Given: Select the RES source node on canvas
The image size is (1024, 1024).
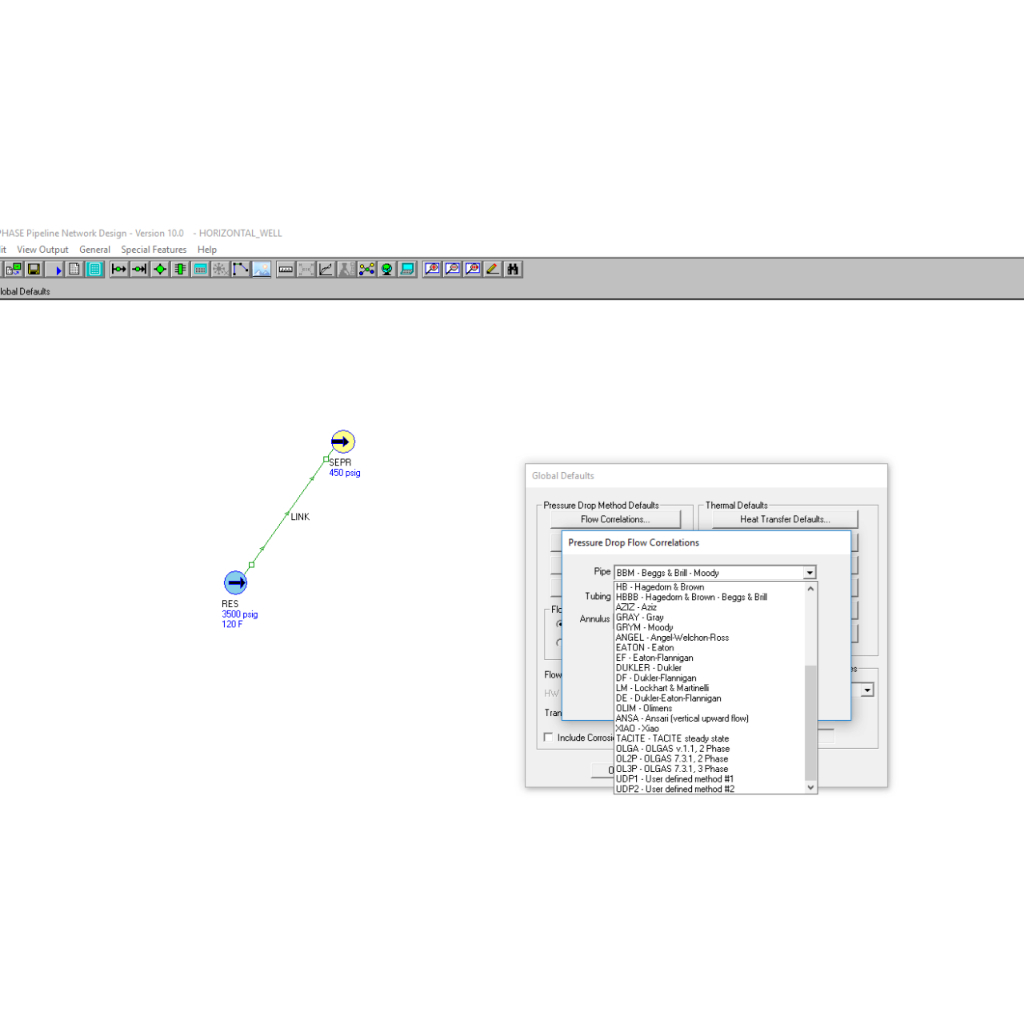Looking at the screenshot, I should pyautogui.click(x=236, y=583).
